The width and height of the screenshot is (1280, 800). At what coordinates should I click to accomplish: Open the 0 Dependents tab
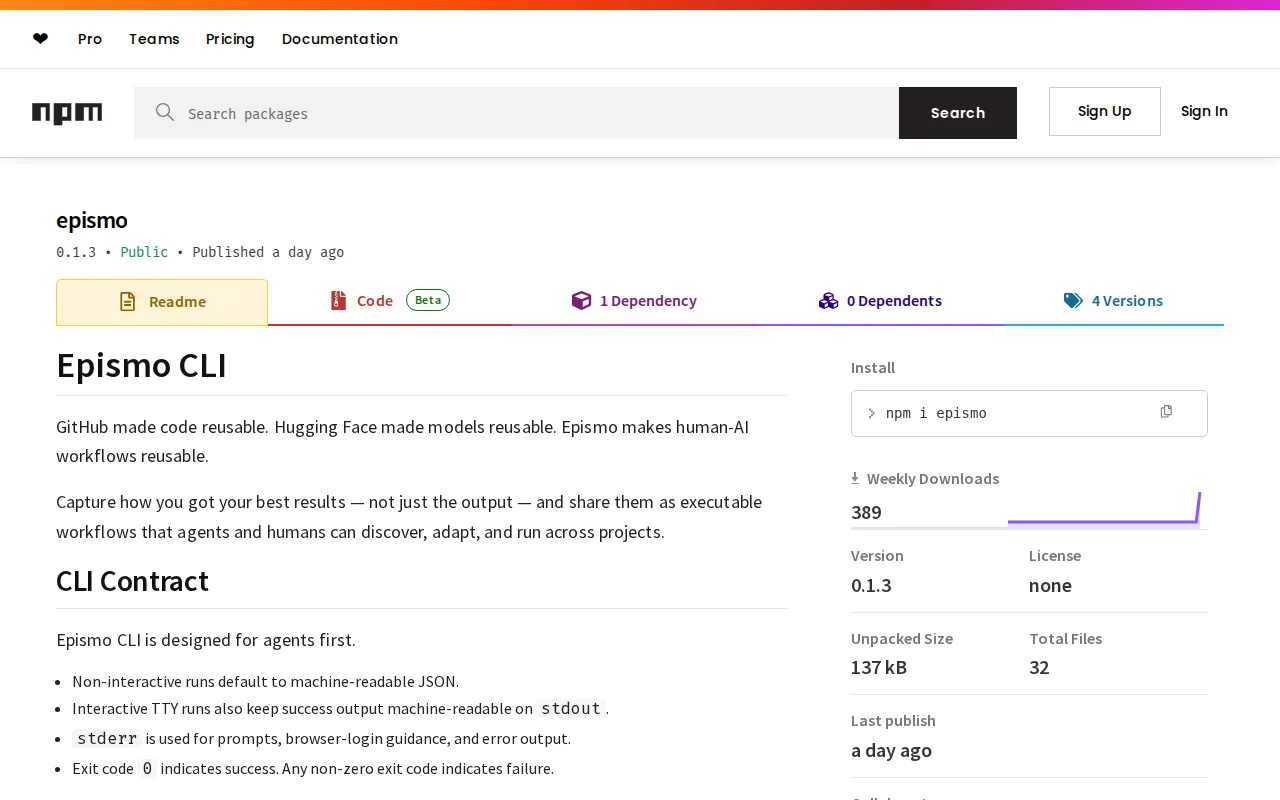[880, 301]
